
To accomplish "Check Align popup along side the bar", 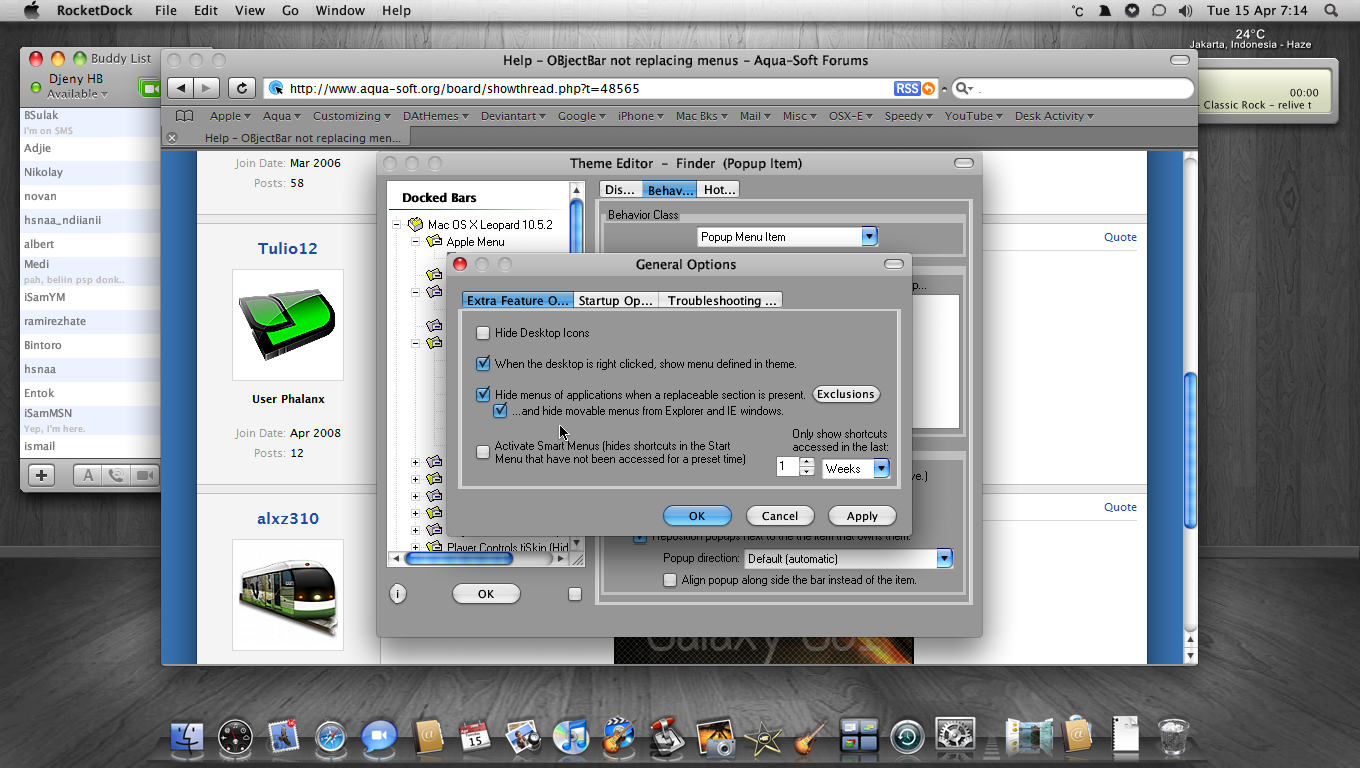I will pos(670,580).
